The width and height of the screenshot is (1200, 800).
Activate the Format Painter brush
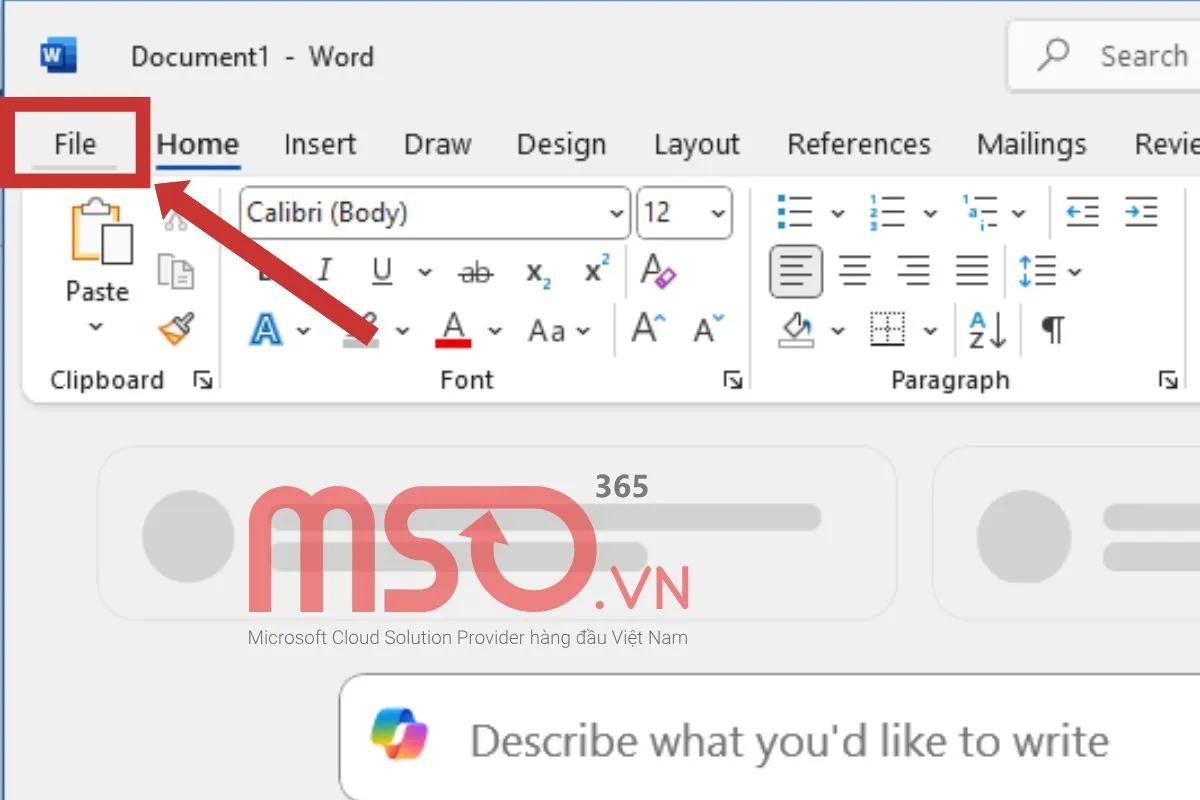coord(177,328)
